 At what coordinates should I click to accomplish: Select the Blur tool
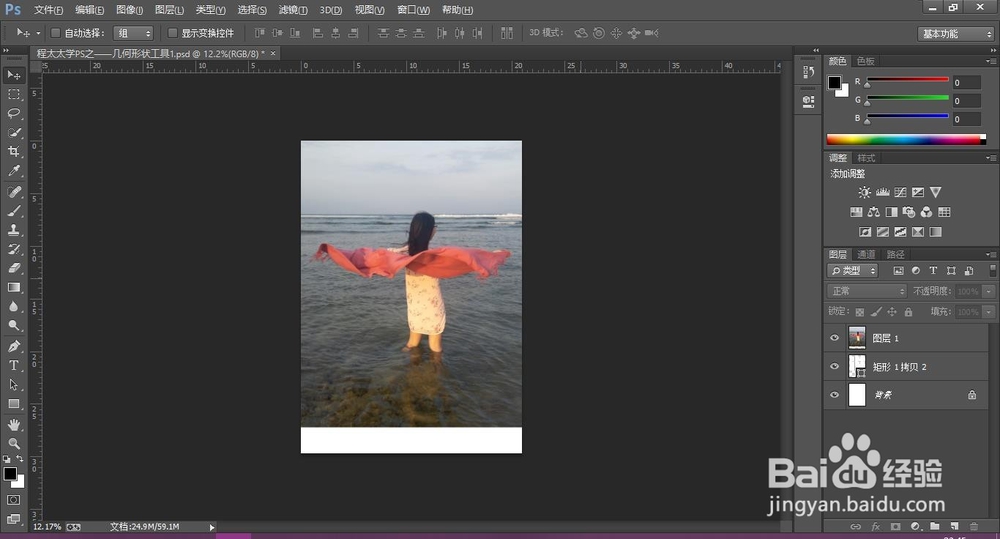13,307
